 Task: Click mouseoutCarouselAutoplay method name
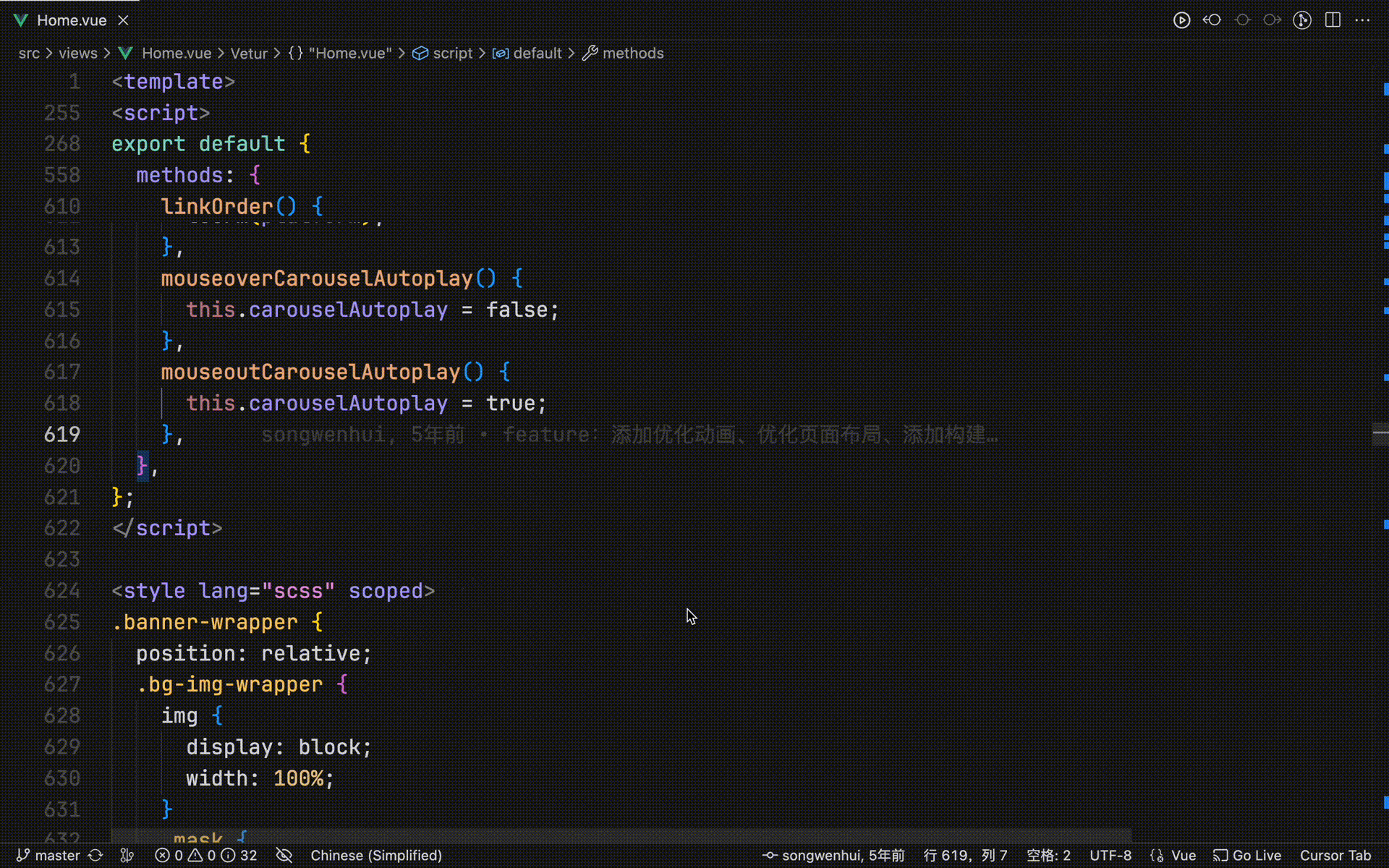[310, 372]
